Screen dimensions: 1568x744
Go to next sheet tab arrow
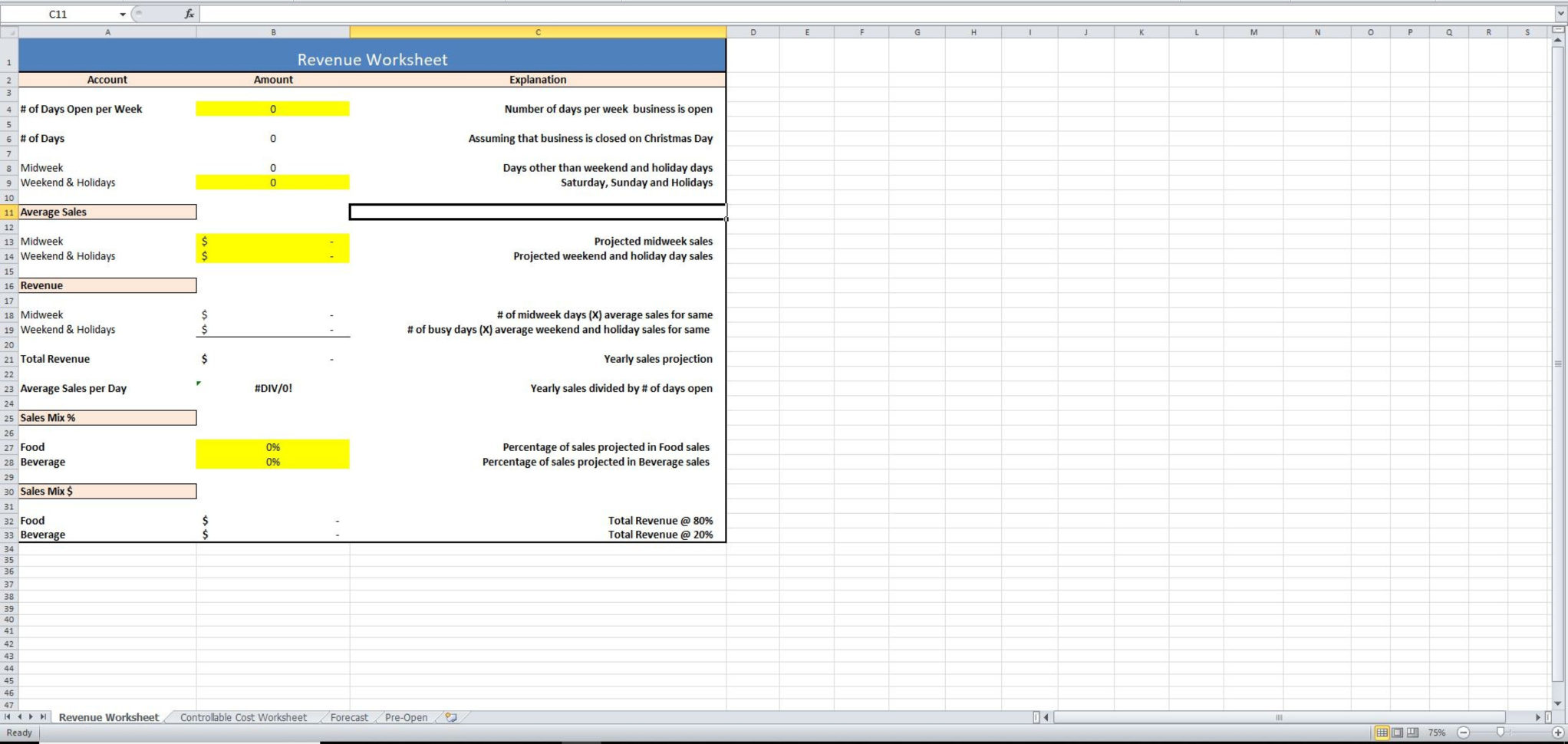(x=31, y=717)
